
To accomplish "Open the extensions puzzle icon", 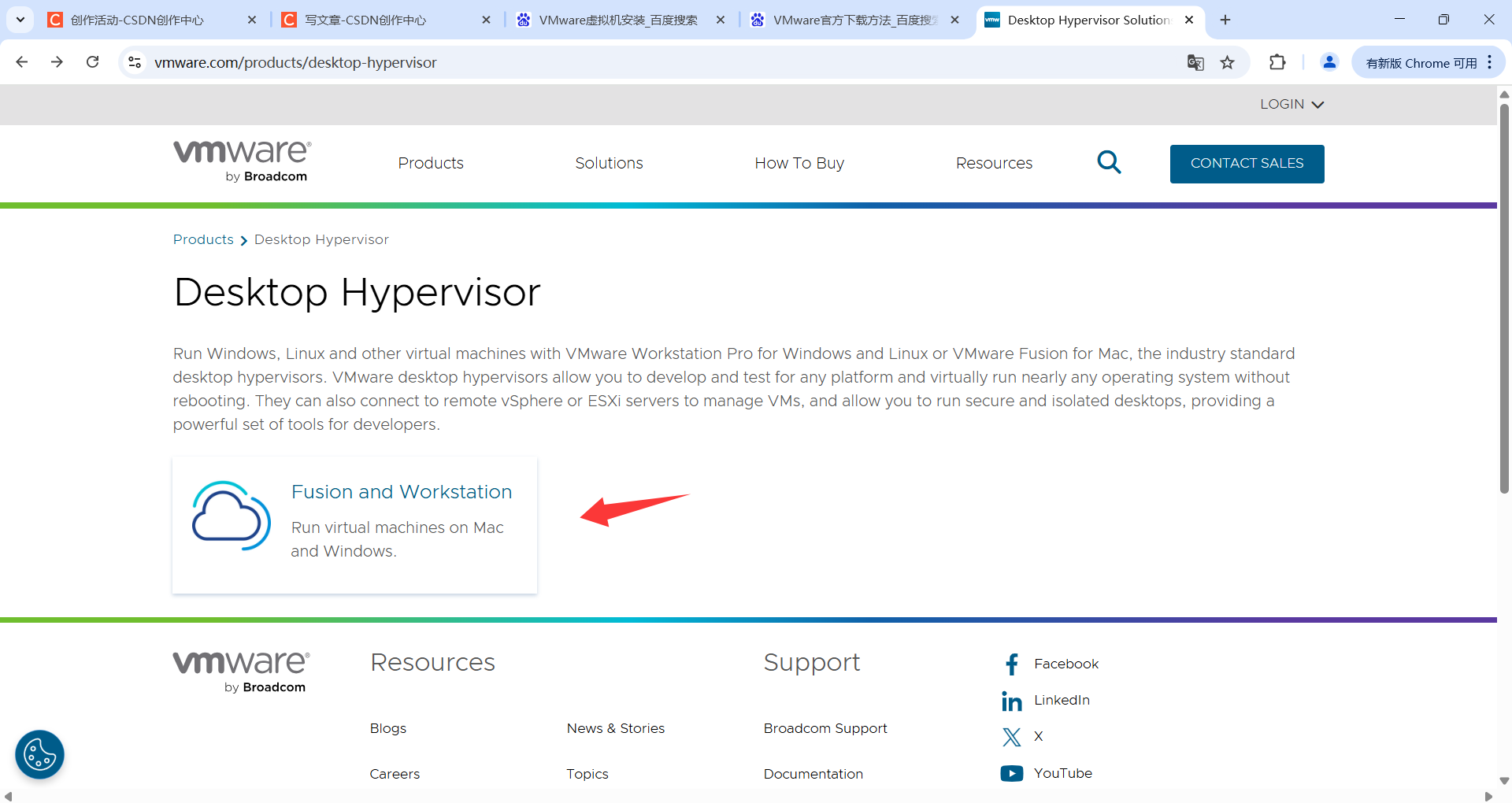I will [1277, 62].
